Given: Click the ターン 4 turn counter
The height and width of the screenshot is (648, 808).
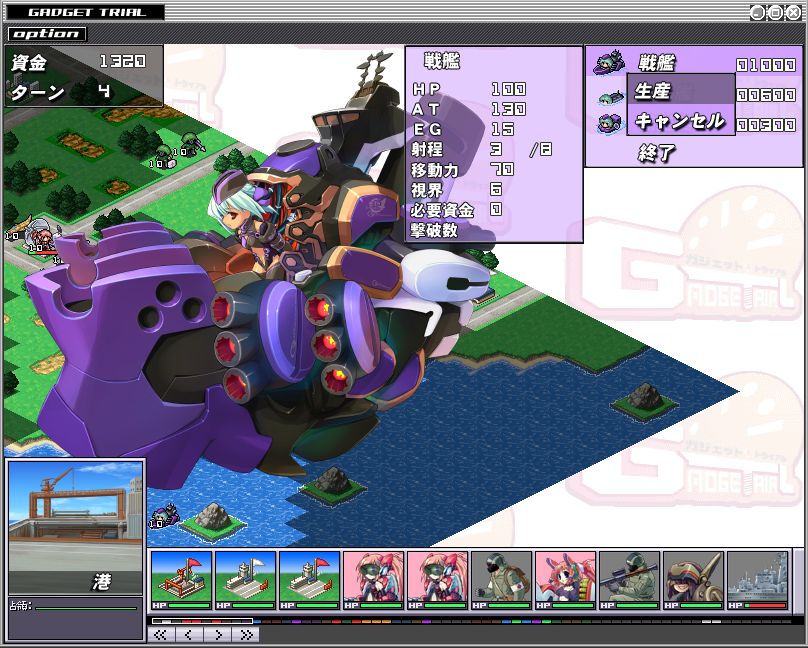Looking at the screenshot, I should click(62, 92).
